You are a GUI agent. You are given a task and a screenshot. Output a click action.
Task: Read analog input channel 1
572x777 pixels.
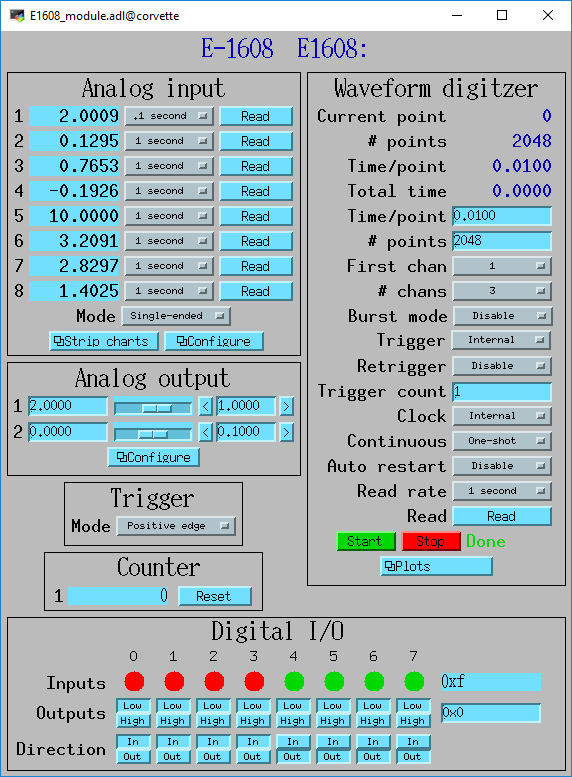pos(256,116)
